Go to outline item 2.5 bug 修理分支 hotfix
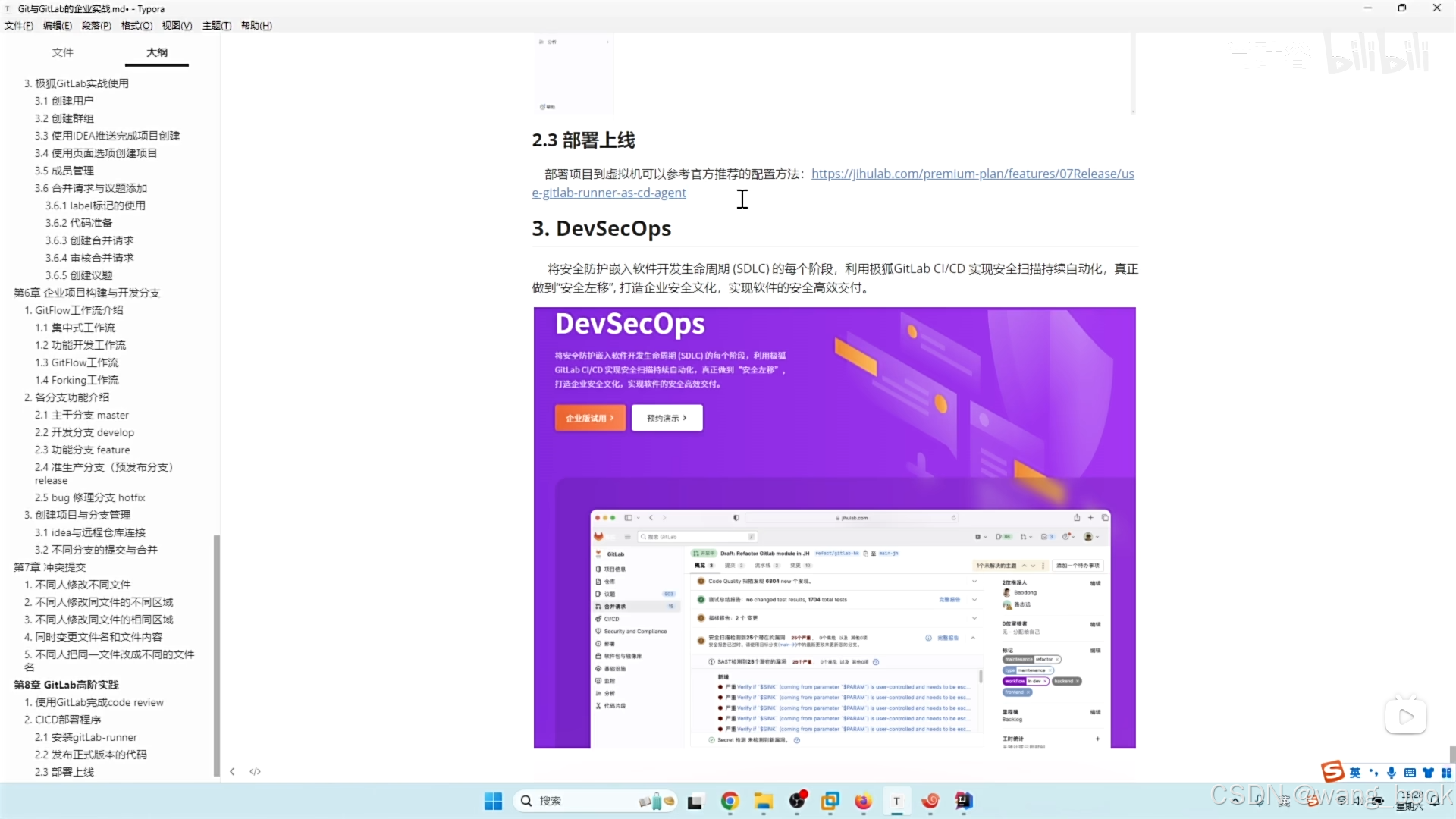1456x819 pixels. click(x=89, y=497)
